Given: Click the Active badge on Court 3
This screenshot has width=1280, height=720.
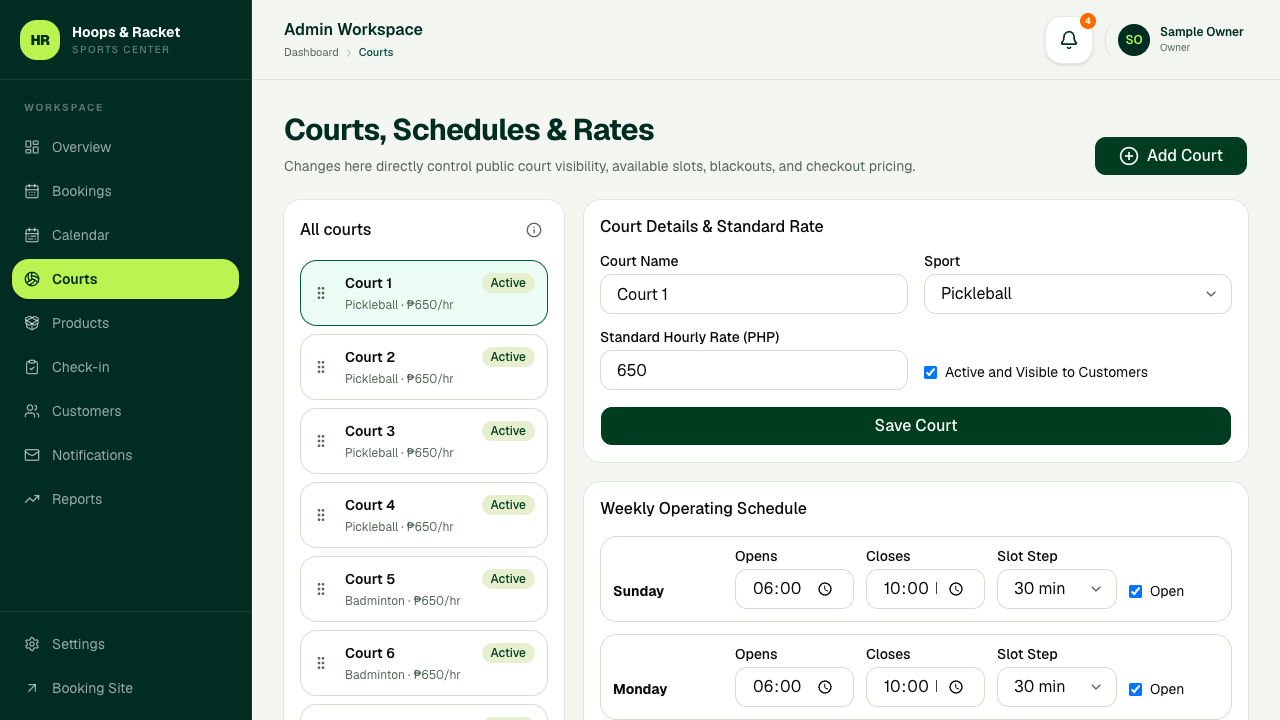Looking at the screenshot, I should tap(508, 431).
